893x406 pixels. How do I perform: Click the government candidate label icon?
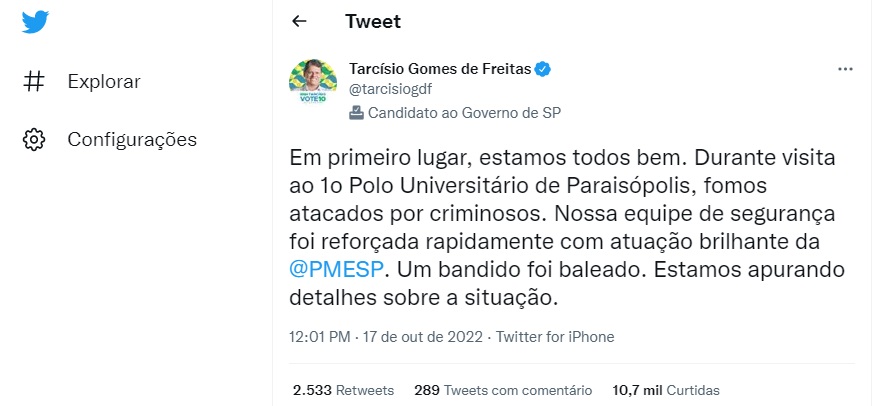356,113
